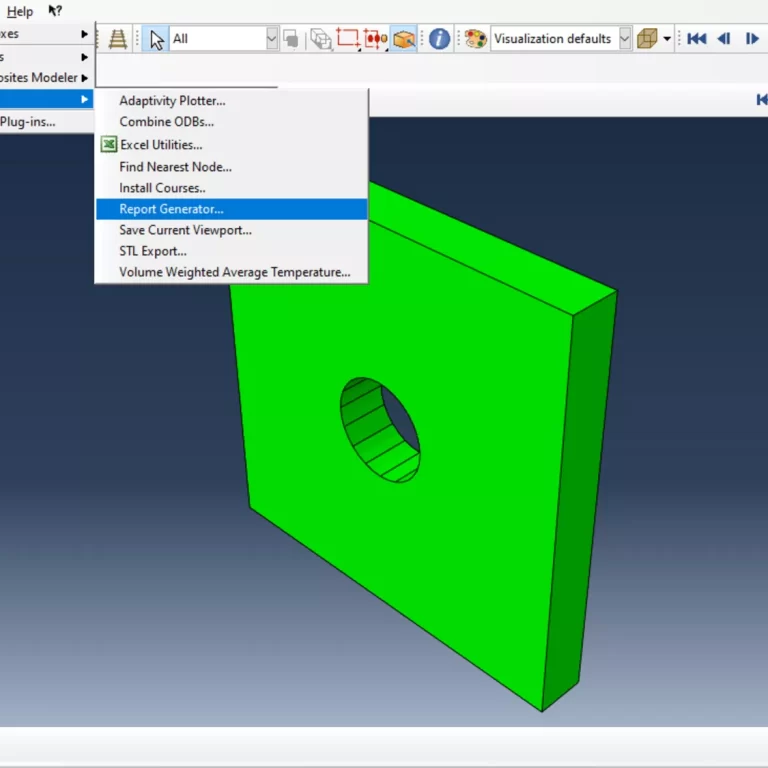
Task: Click Excel Utilities menu entry
Action: (x=160, y=145)
